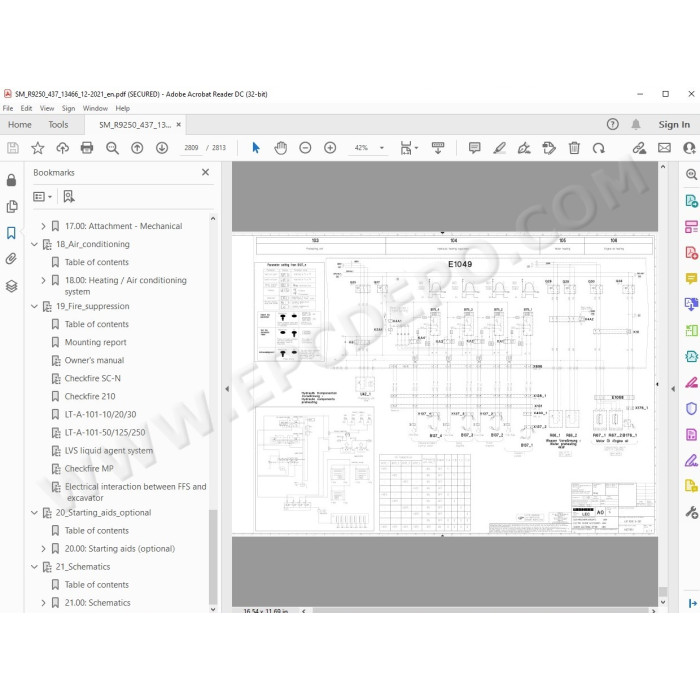
Task: Open Find text magnifier in toolbar
Action: [x=112, y=148]
